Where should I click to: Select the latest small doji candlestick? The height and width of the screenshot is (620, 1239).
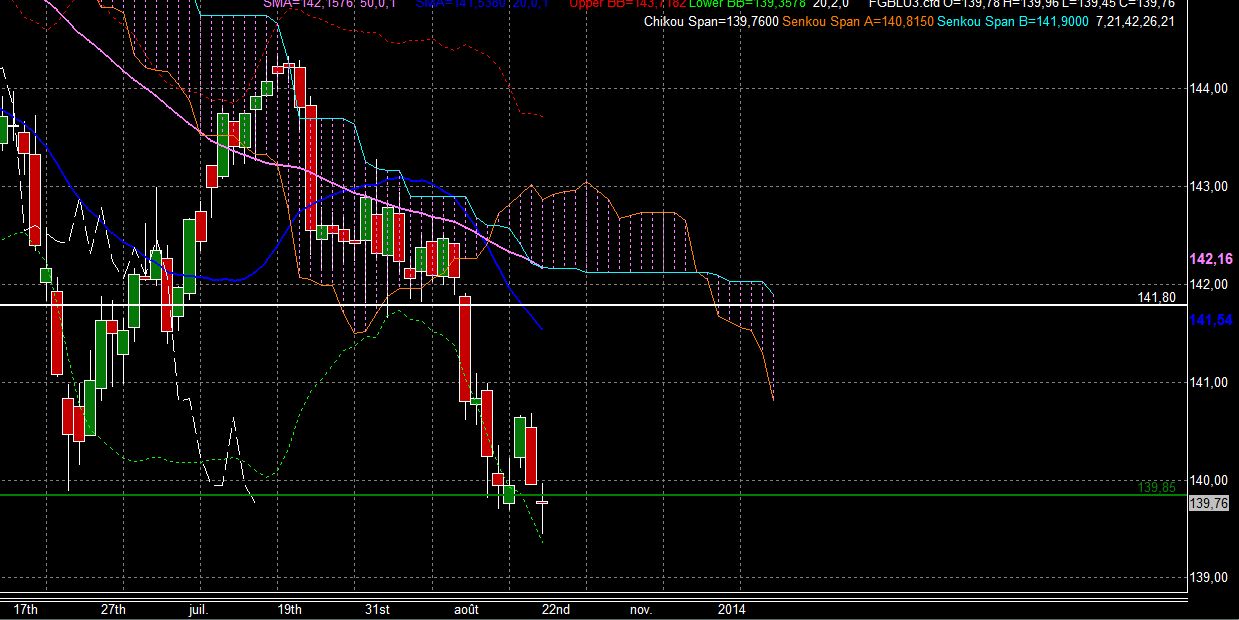coord(543,502)
